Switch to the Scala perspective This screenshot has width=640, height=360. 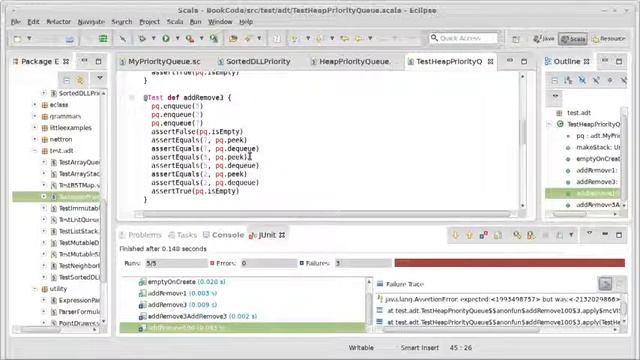[573, 39]
